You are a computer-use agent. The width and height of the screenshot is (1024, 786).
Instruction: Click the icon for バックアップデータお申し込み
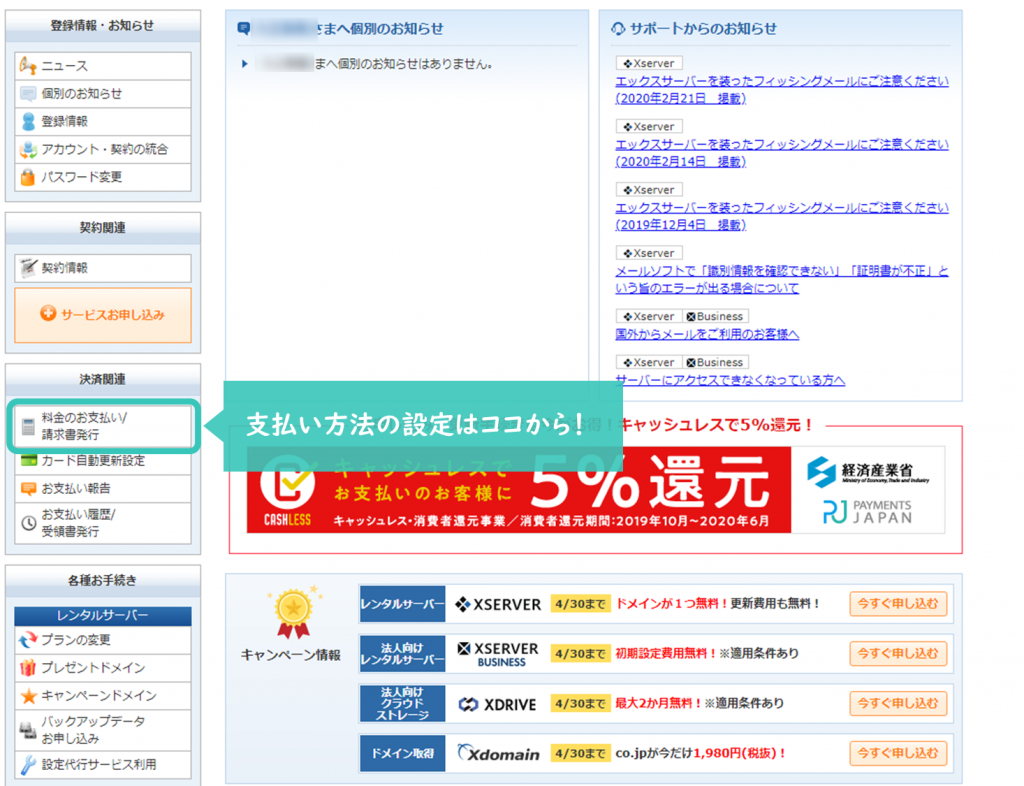28,730
